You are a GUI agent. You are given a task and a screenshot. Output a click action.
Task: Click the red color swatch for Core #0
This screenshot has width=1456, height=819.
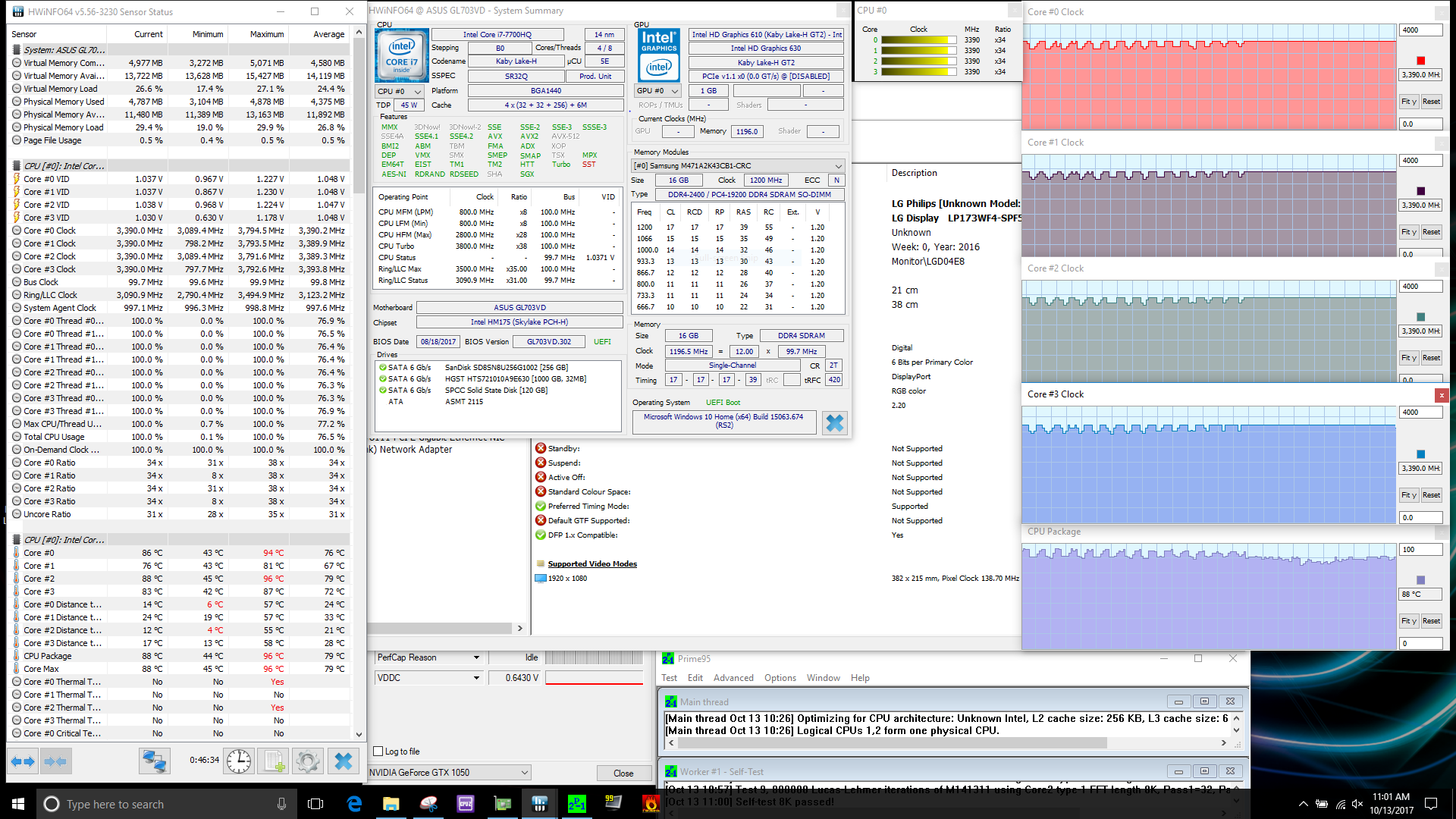coord(1420,61)
